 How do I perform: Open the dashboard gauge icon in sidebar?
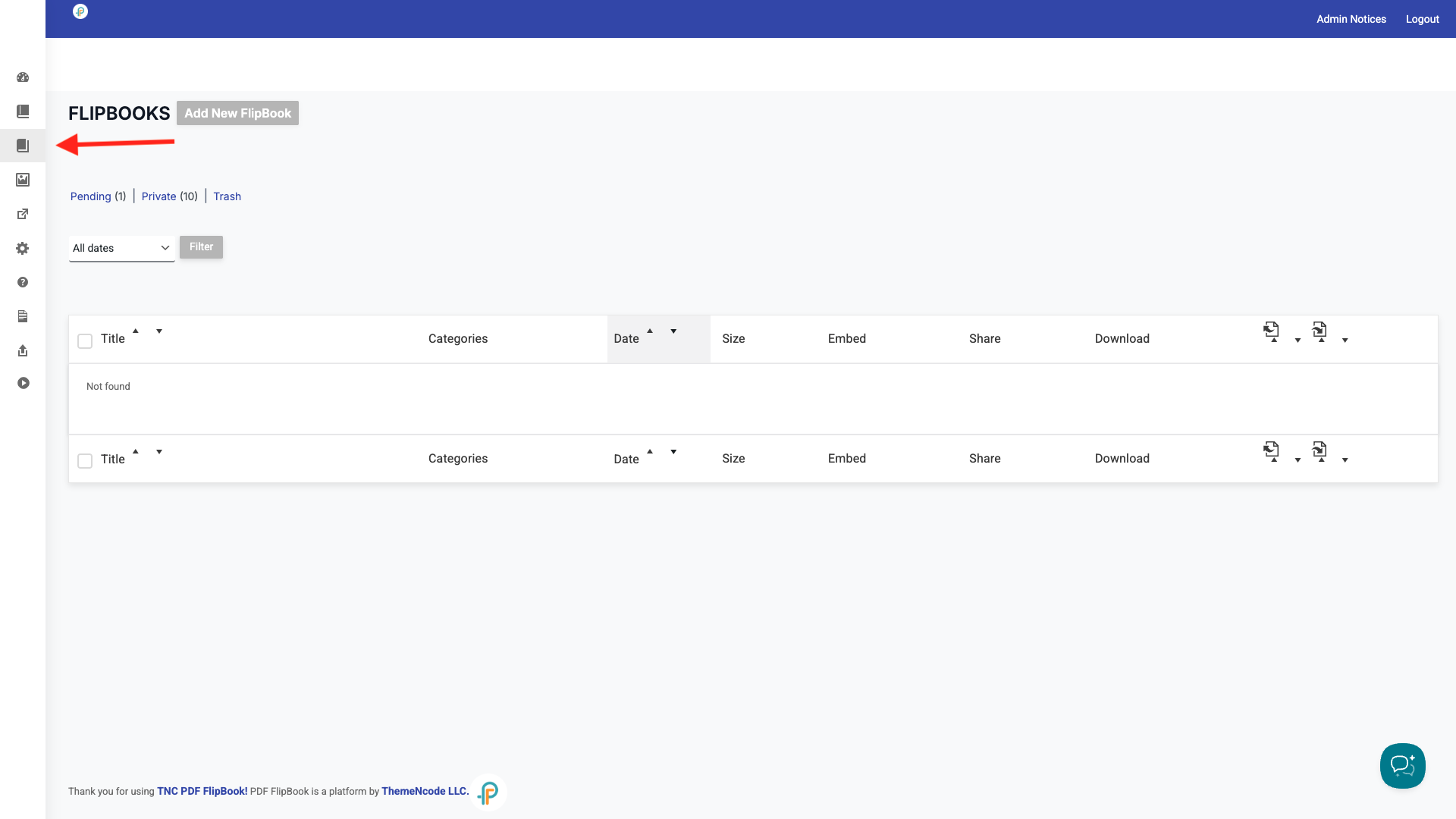[23, 77]
